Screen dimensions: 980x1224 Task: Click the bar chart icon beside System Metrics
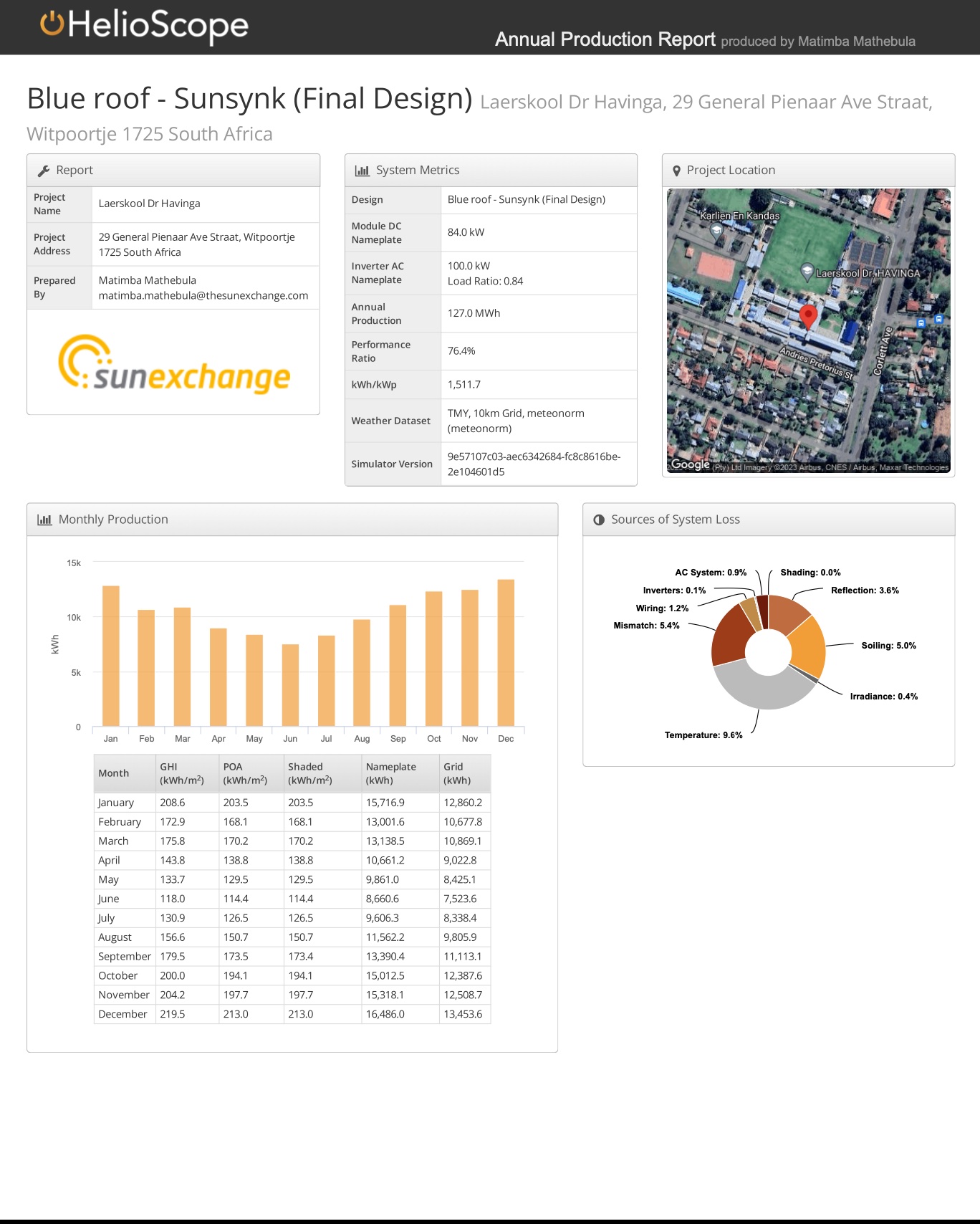[x=362, y=171]
